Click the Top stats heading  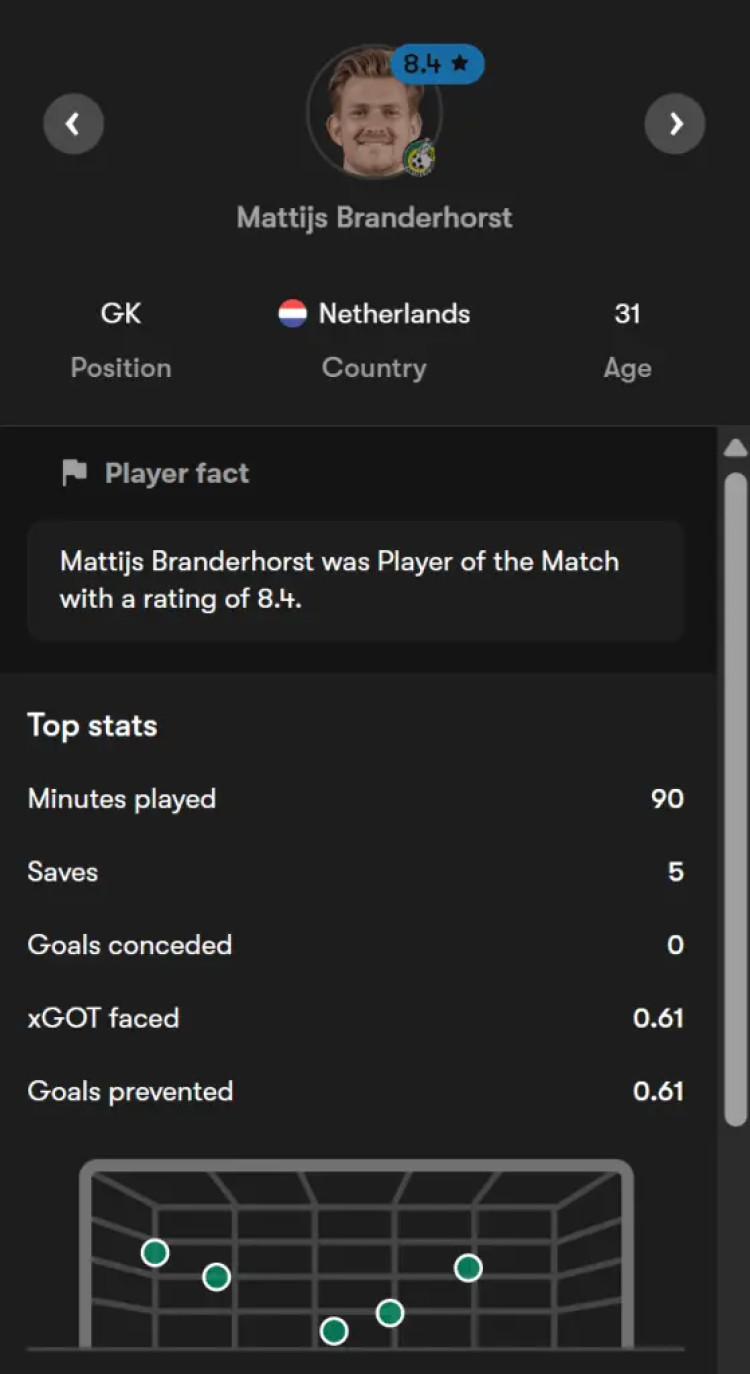(x=92, y=725)
